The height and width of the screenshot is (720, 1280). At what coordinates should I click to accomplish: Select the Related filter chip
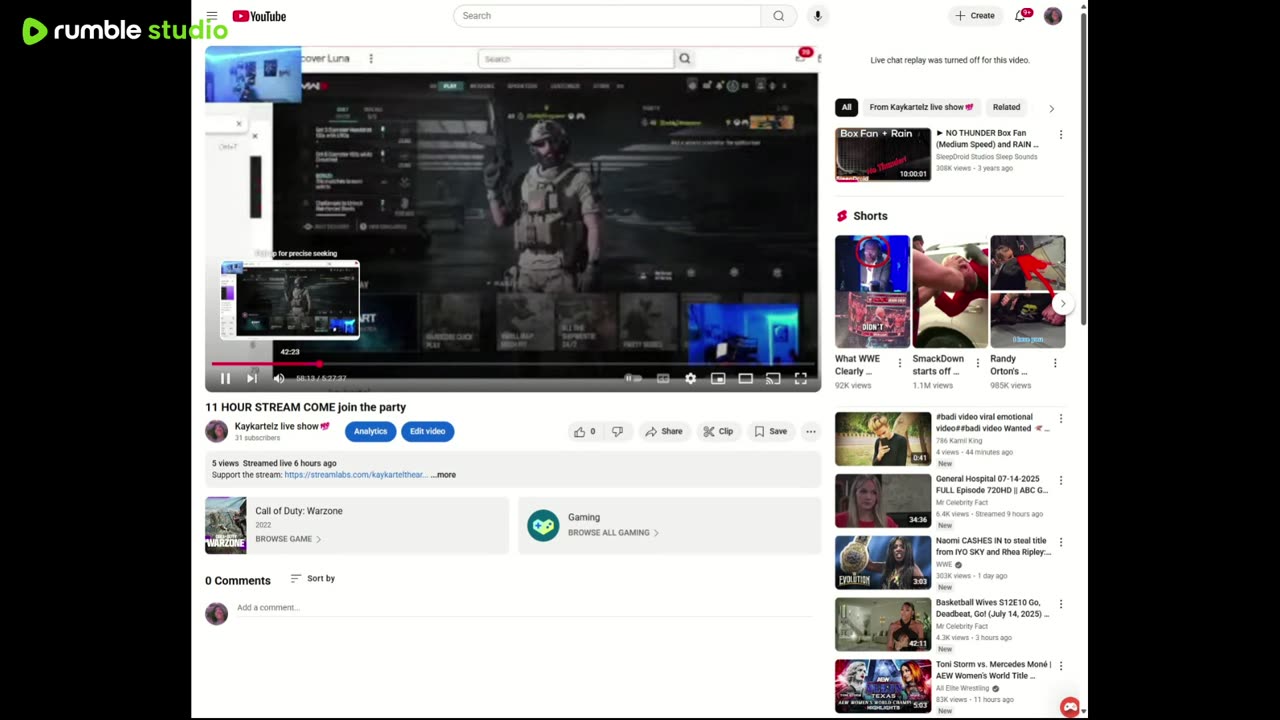1006,107
